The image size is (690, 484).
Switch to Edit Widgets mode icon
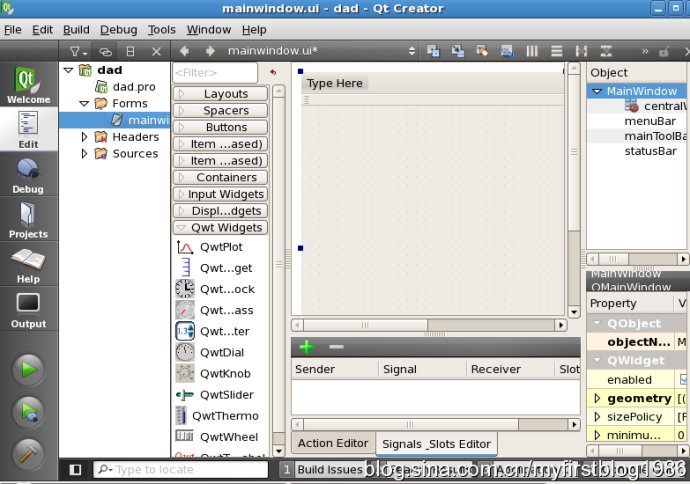433,51
